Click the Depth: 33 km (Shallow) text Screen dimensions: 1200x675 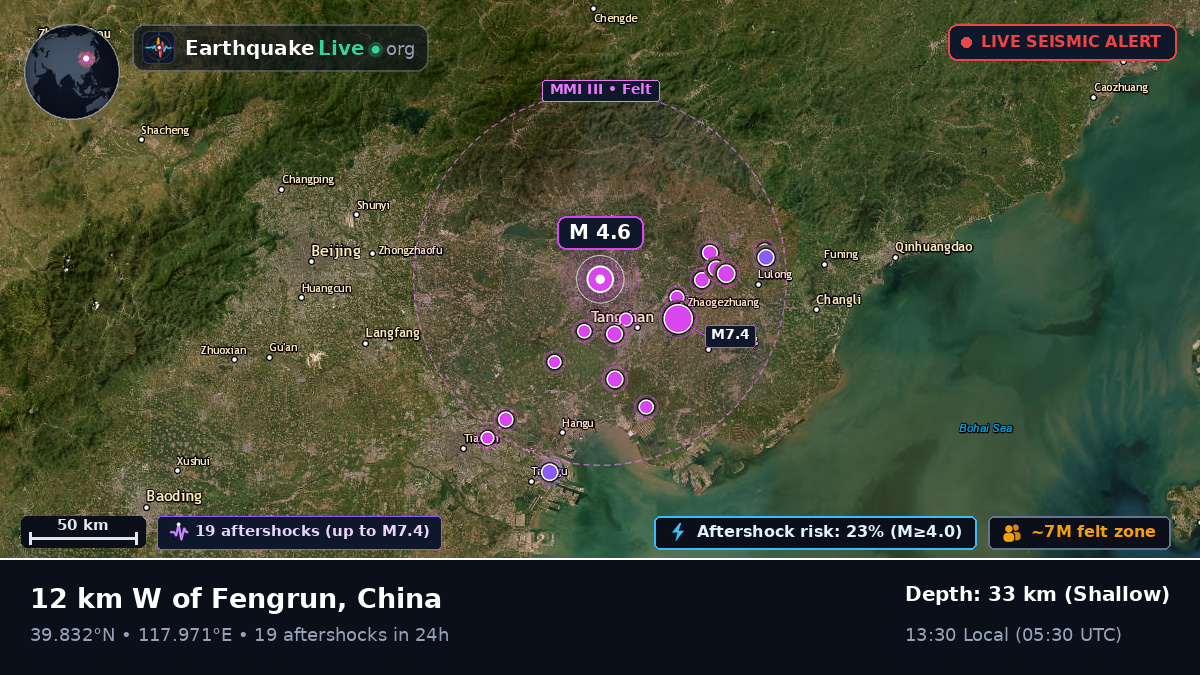1037,594
